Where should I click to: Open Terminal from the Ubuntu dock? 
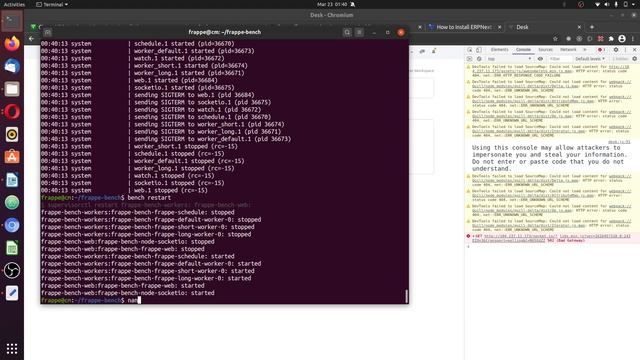[12, 21]
